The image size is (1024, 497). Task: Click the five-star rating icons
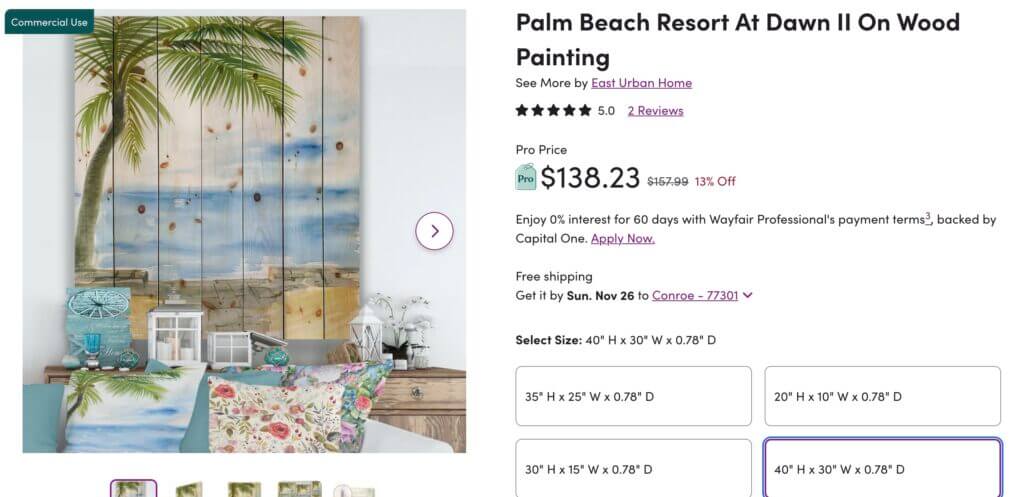click(x=553, y=110)
